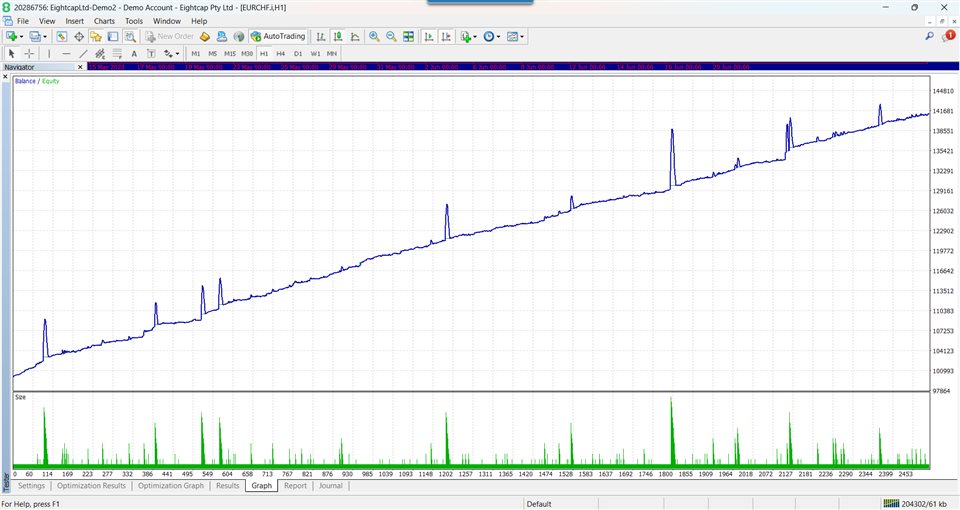Expand the new chart dropdown arrow
The image size is (960, 510).
[22, 37]
